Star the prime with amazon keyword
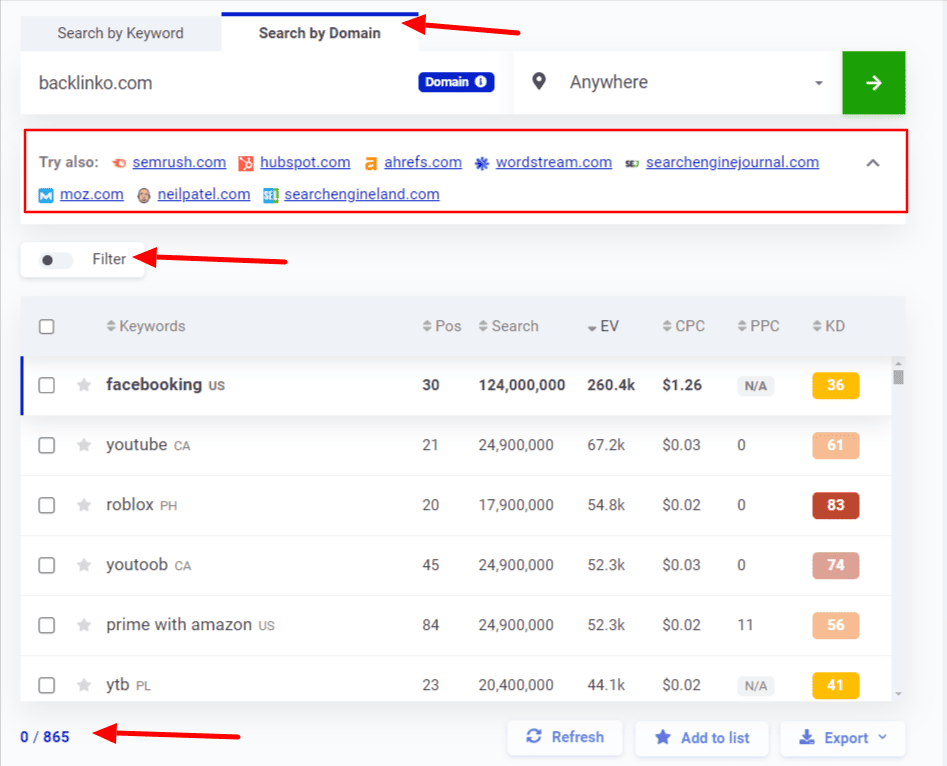 click(84, 625)
